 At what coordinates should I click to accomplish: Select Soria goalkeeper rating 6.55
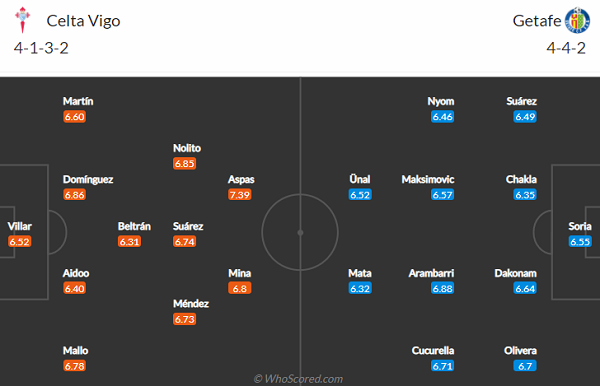(580, 242)
